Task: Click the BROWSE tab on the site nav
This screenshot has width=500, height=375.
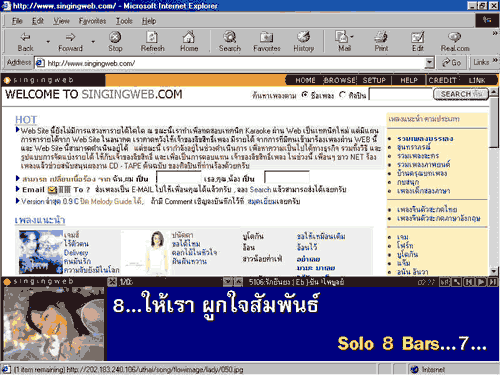Action: pos(340,80)
